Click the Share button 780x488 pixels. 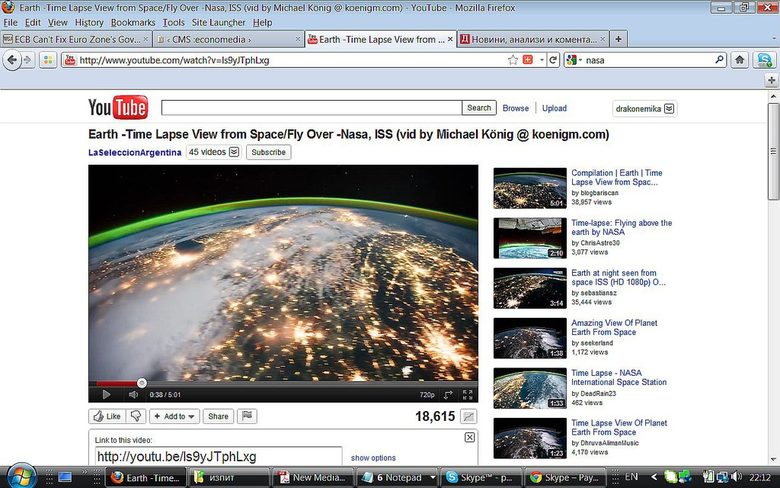218,416
